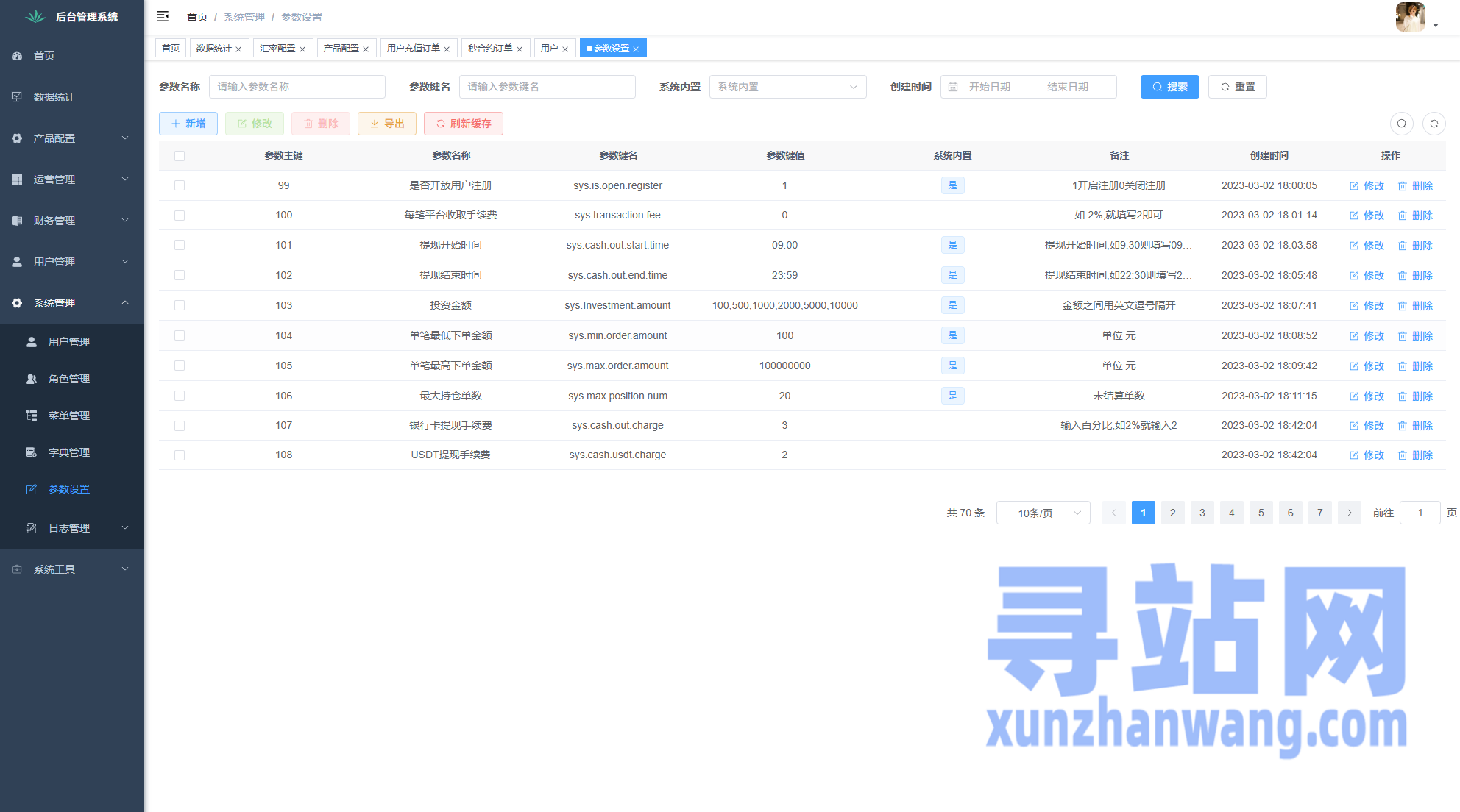
Task: Click the blue 搜索 button
Action: click(1169, 87)
